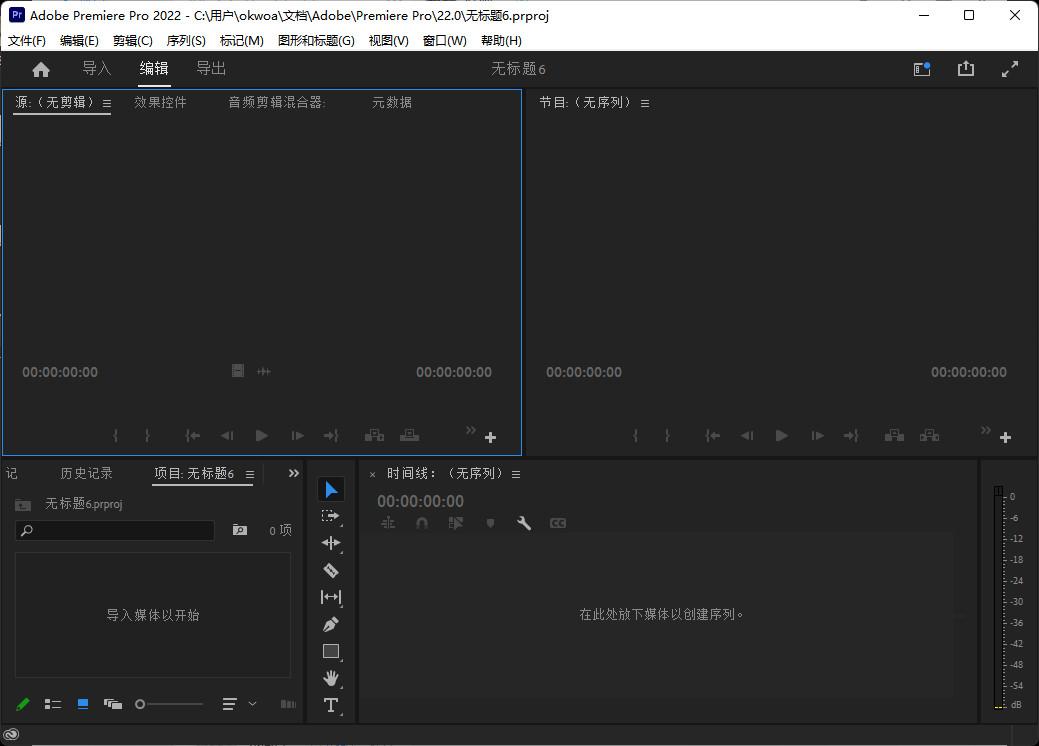Toggle Add Marker shield icon in timeline

point(490,523)
